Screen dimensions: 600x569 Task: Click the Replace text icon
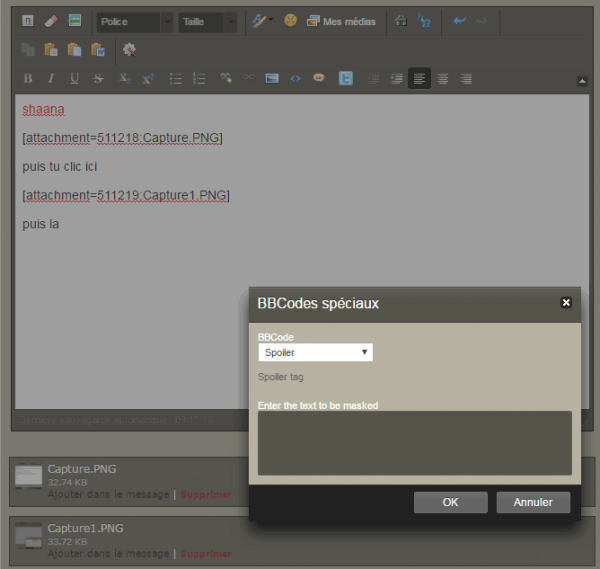tap(424, 21)
